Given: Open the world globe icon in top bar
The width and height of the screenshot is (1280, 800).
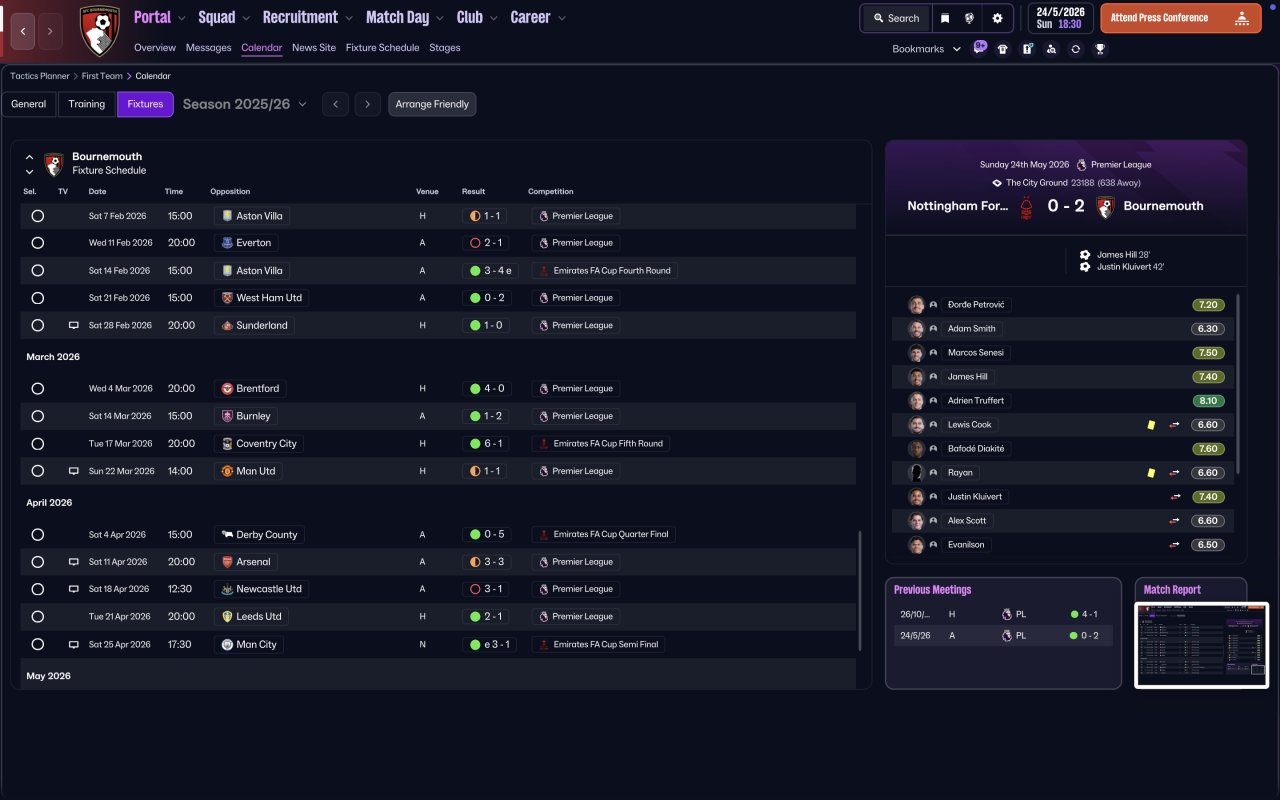Looking at the screenshot, I should tap(970, 18).
